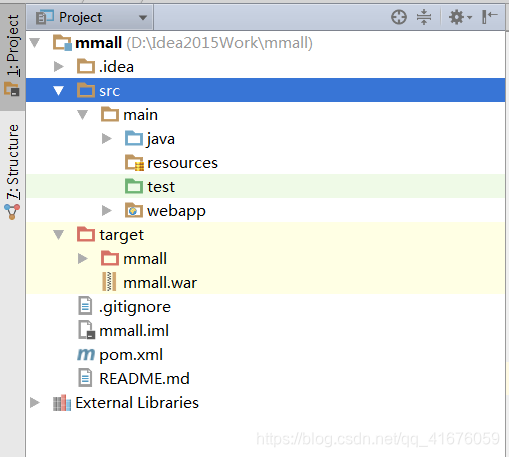Viewport: 509px width, 457px height.
Task: Collapse the target folder
Action: click(x=59, y=235)
